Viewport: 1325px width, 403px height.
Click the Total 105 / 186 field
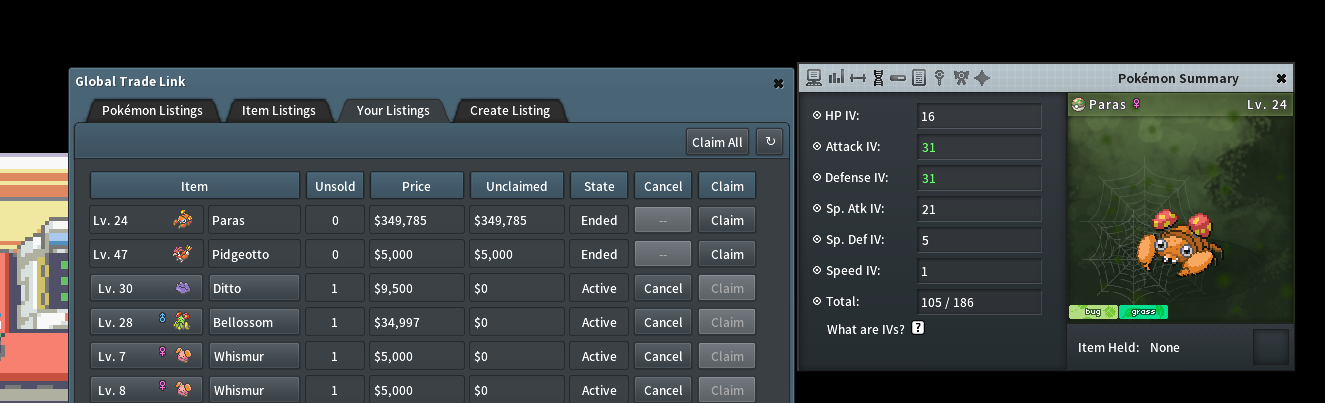(x=979, y=302)
